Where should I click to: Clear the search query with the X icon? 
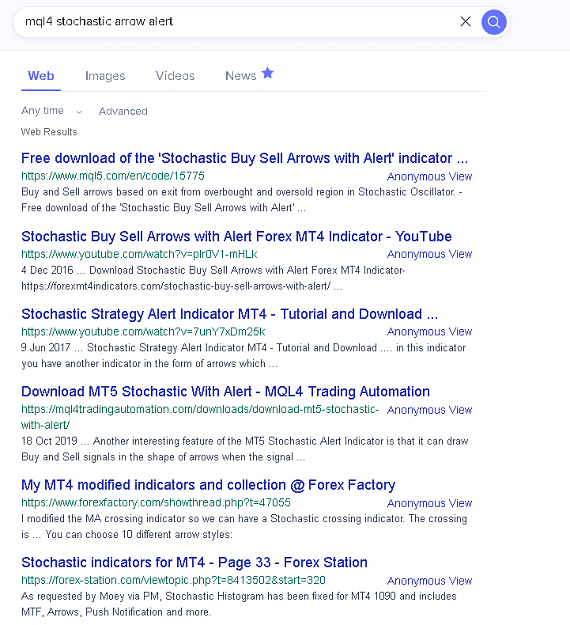tap(466, 22)
